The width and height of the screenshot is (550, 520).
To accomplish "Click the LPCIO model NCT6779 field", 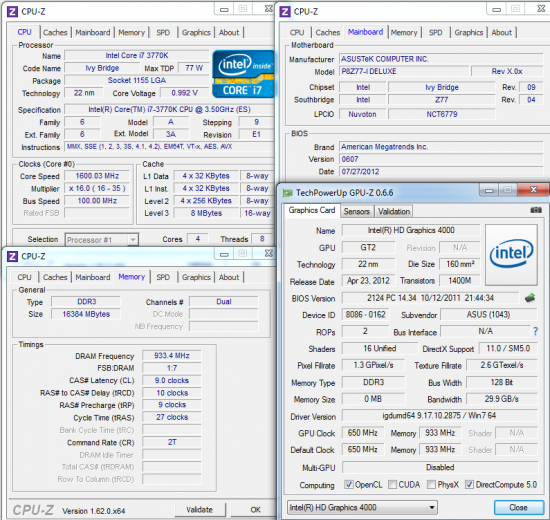I will (442, 114).
